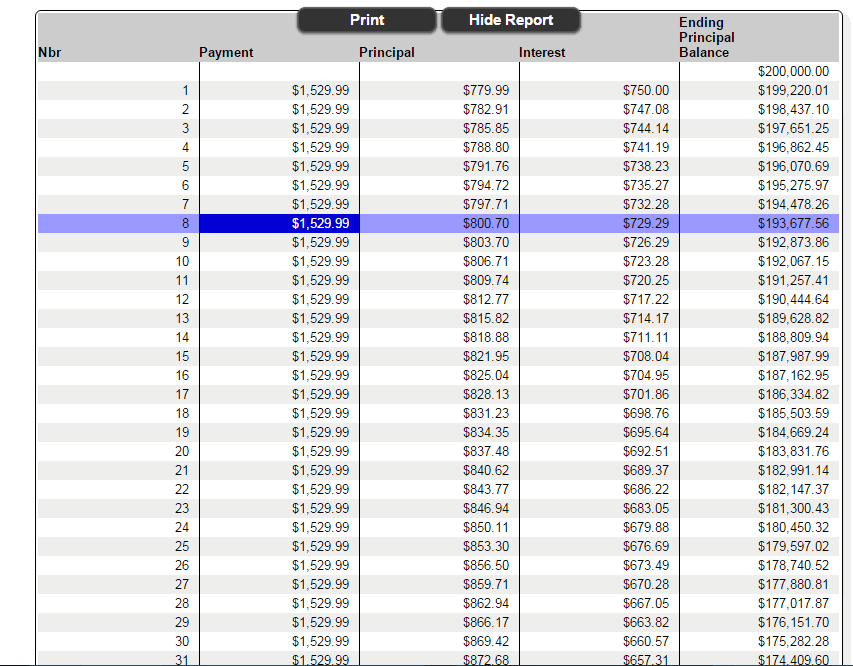Click ending balance $175,282.28
The image size is (853, 666).
tap(793, 642)
